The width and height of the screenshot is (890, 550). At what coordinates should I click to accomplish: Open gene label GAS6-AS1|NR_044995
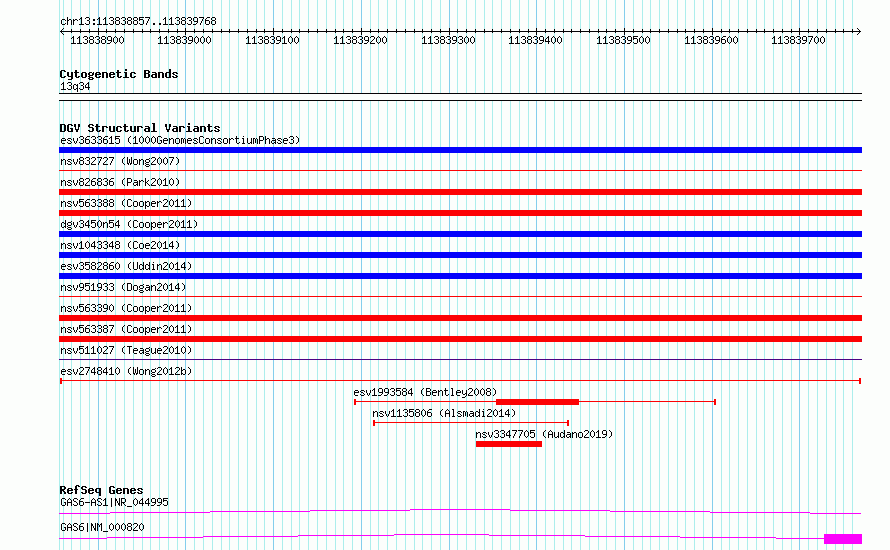(114, 502)
